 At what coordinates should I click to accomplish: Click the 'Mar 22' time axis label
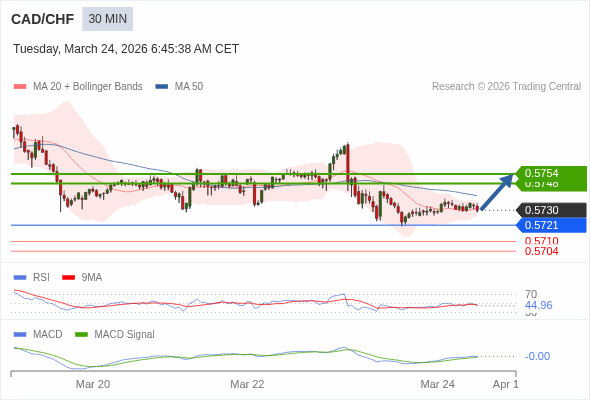[247, 384]
